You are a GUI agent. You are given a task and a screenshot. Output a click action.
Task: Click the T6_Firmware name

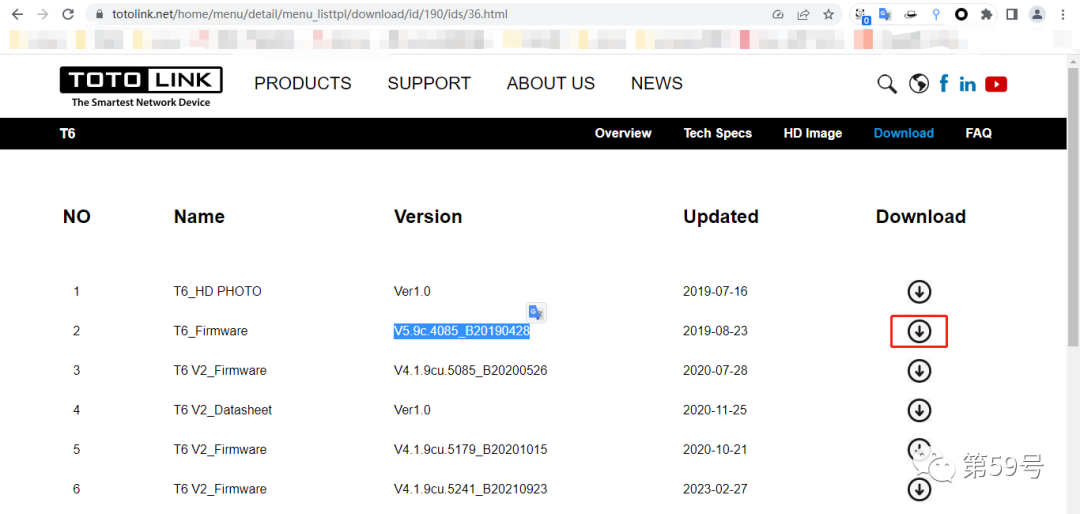[210, 331]
